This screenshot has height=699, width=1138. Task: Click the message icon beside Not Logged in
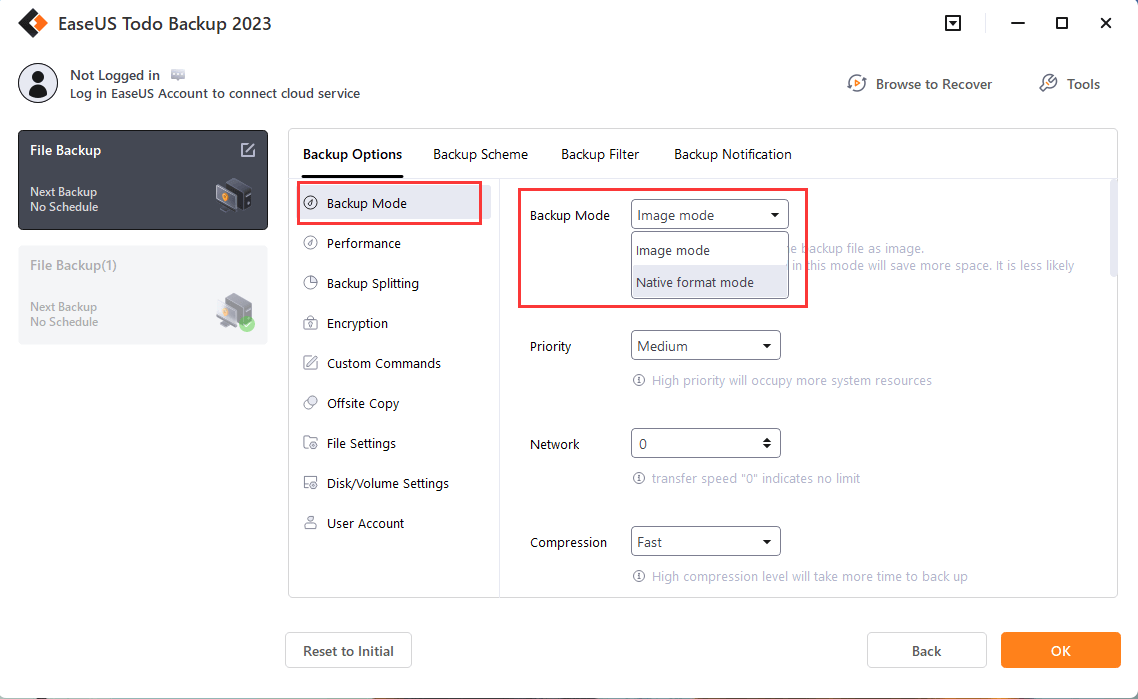coord(178,75)
